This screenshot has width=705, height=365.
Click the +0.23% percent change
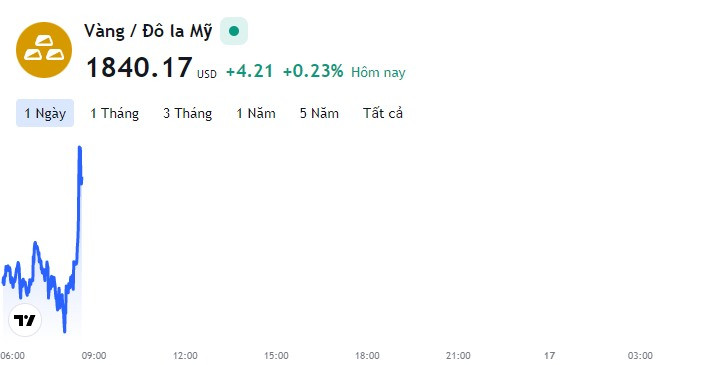313,71
